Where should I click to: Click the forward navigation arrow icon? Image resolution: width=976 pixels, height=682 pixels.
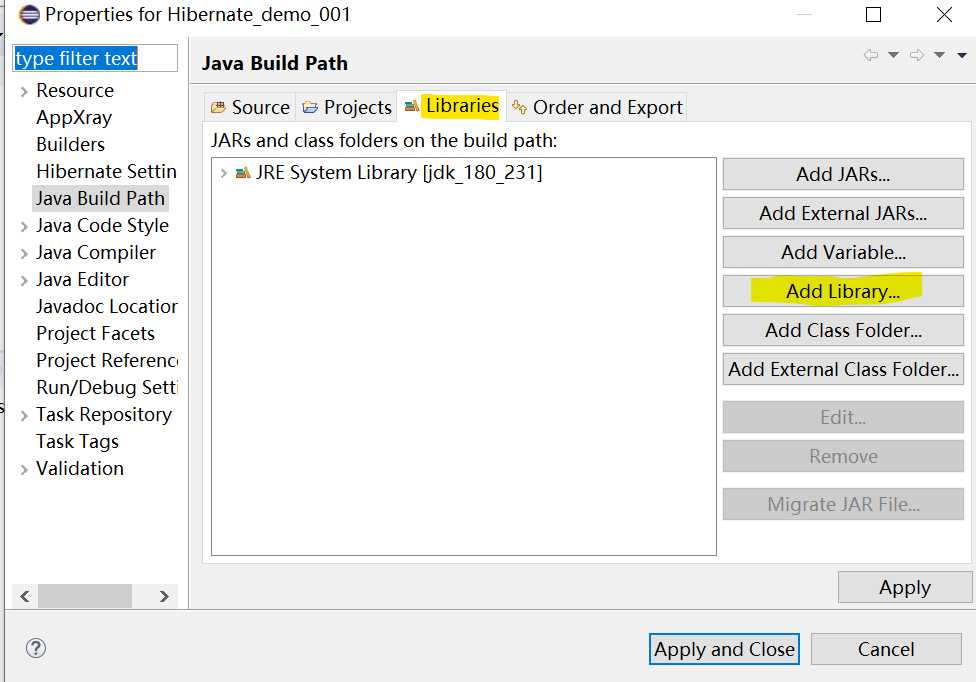(916, 56)
